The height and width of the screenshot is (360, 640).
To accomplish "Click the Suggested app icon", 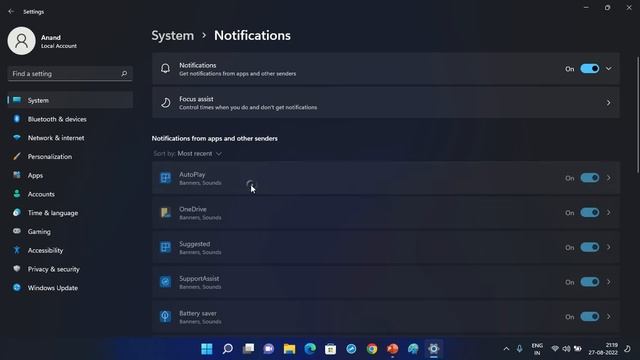I will (x=165, y=247).
